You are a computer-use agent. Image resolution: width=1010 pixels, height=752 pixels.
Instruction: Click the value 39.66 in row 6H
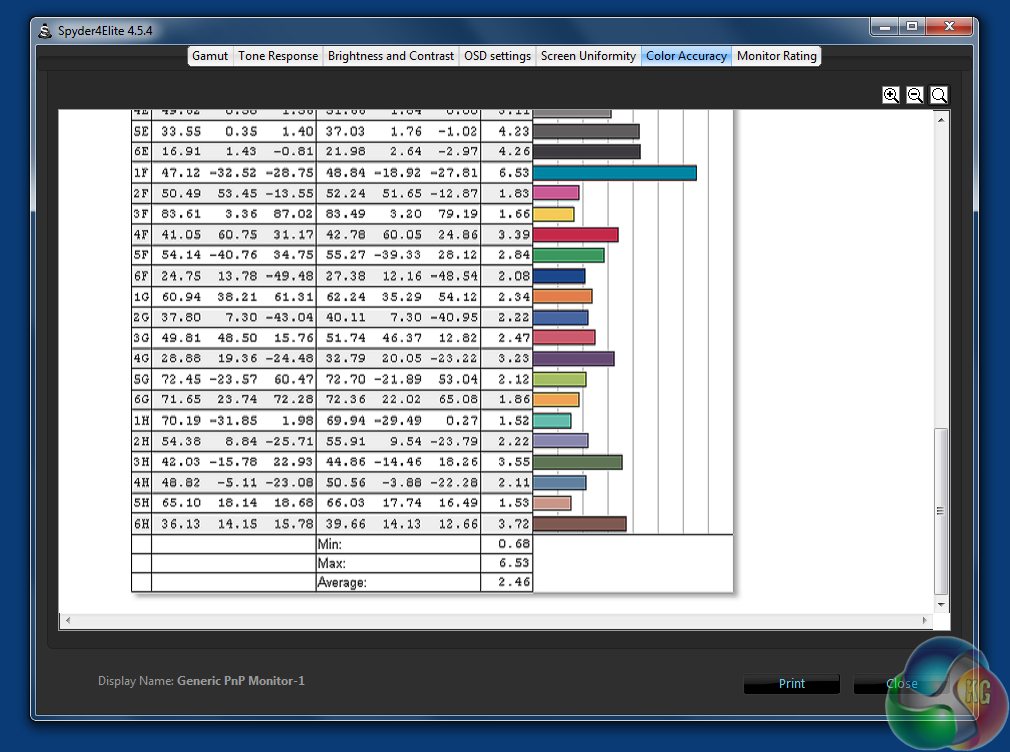pos(345,524)
